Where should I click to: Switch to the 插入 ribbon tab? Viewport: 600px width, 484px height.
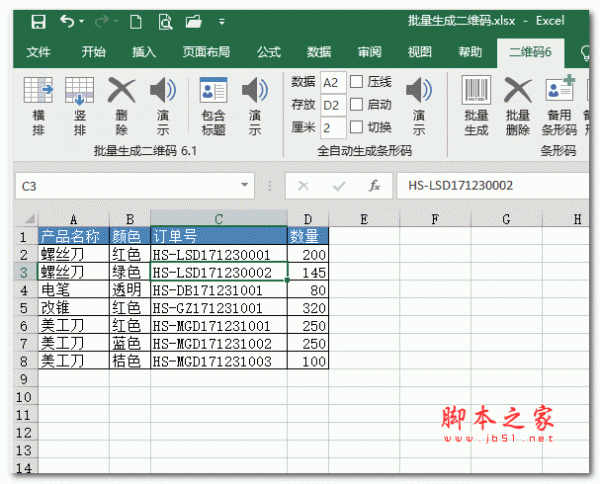(144, 52)
